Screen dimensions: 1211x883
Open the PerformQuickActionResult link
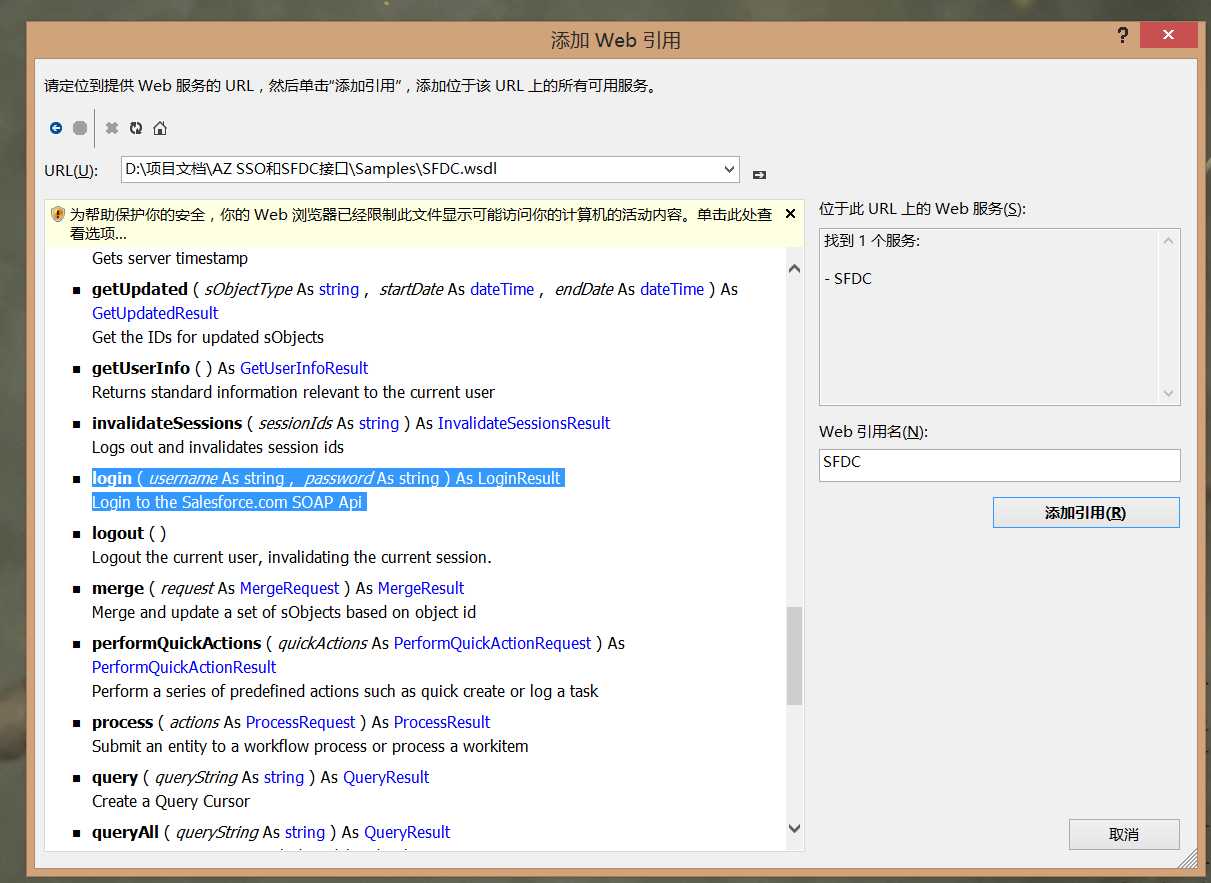pos(184,667)
